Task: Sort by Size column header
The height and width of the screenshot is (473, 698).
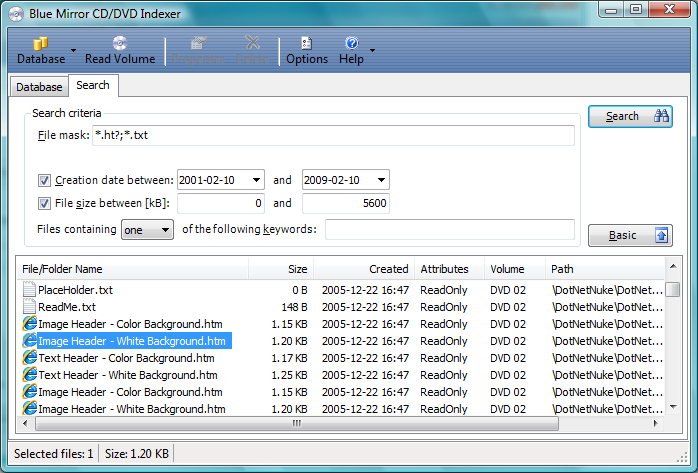Action: pyautogui.click(x=281, y=269)
